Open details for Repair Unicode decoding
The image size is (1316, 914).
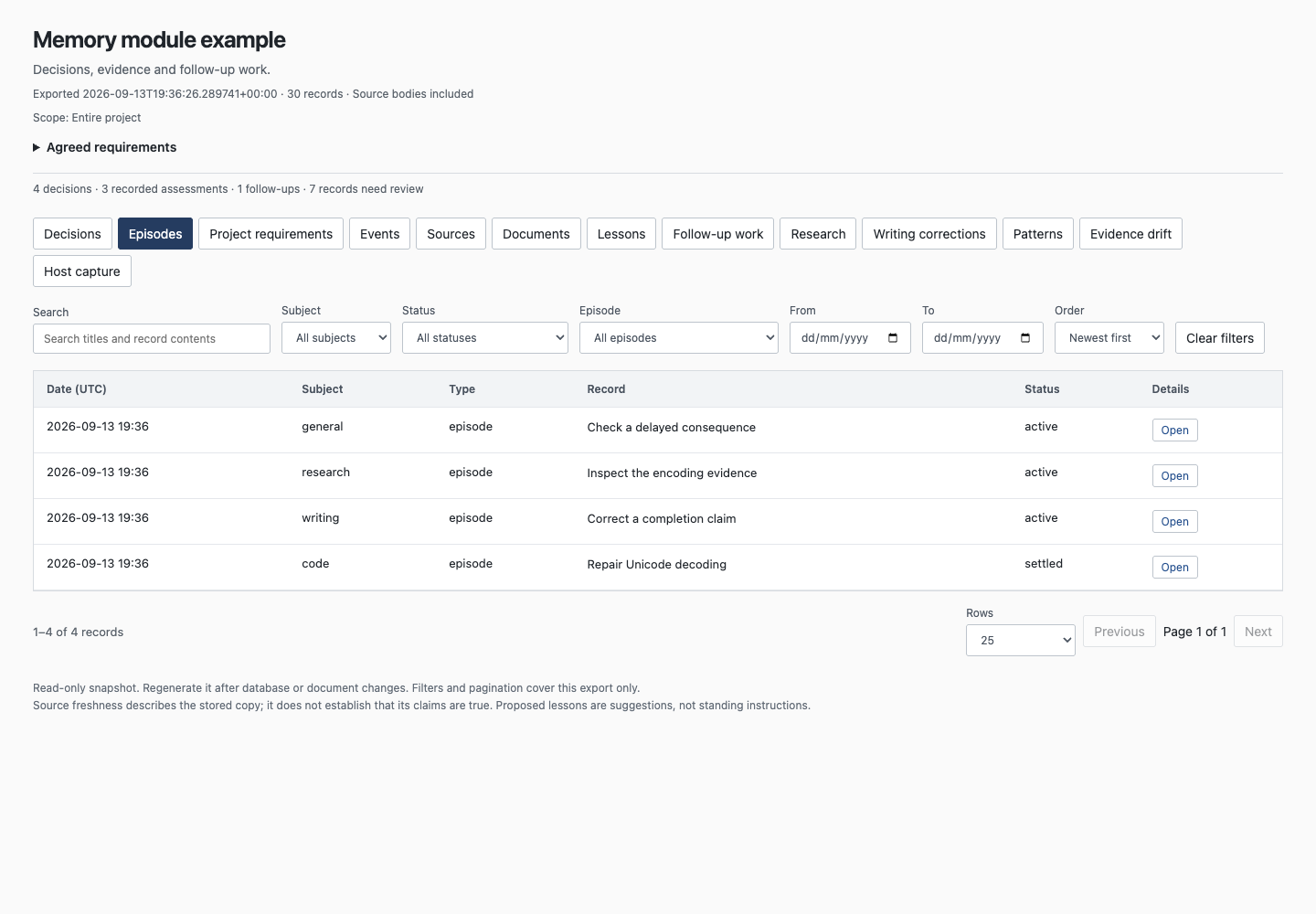pyautogui.click(x=1175, y=568)
